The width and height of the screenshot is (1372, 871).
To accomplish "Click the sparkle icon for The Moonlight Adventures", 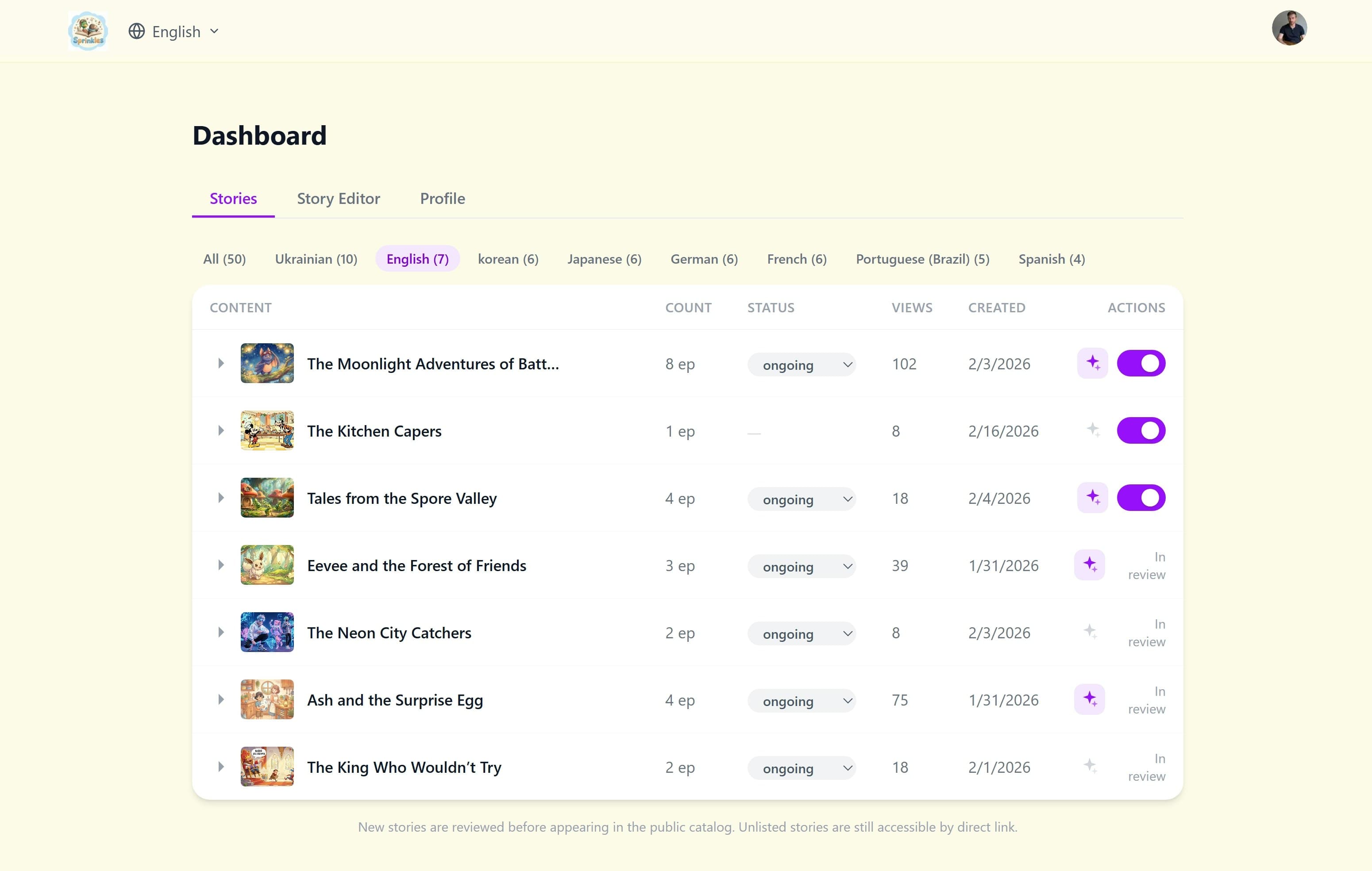I will tap(1092, 363).
